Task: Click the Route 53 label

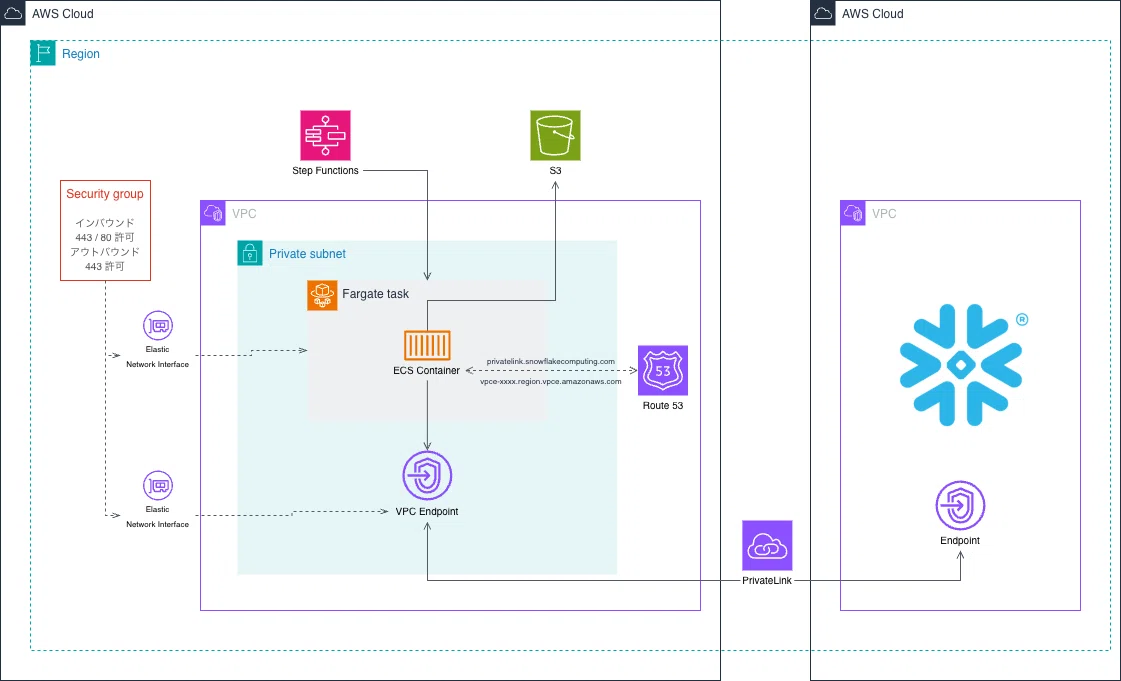Action: coord(663,405)
